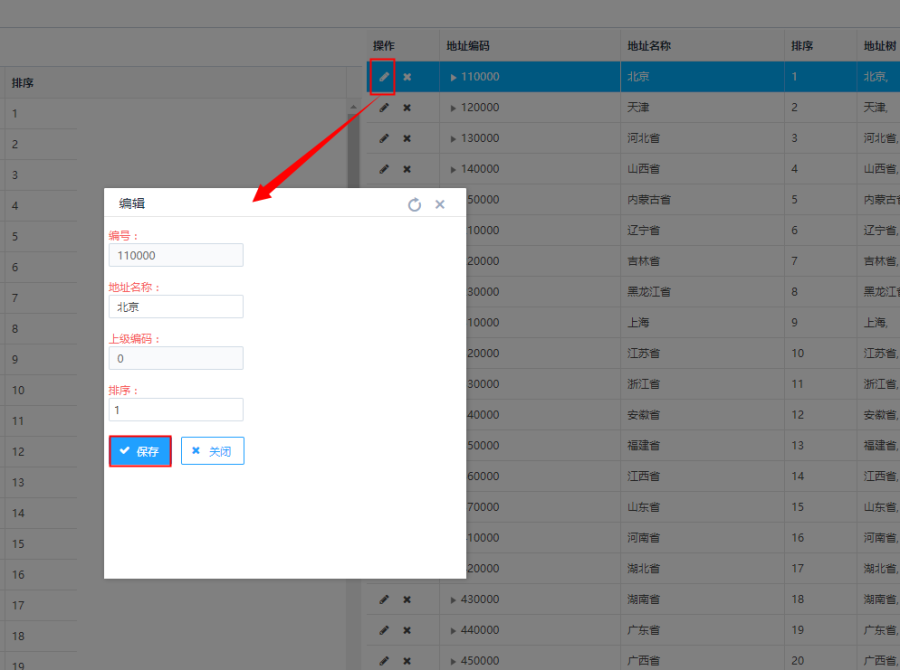Click the 地址编码 column header
This screenshot has width=900, height=670.
[x=468, y=46]
